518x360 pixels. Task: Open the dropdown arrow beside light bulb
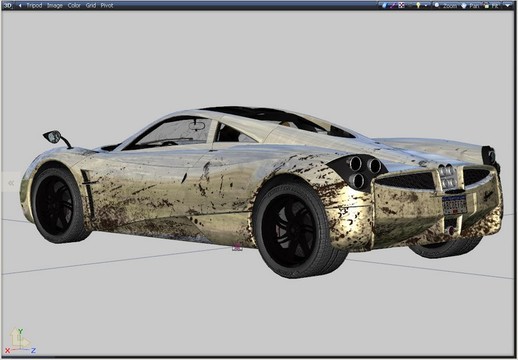click(x=426, y=6)
